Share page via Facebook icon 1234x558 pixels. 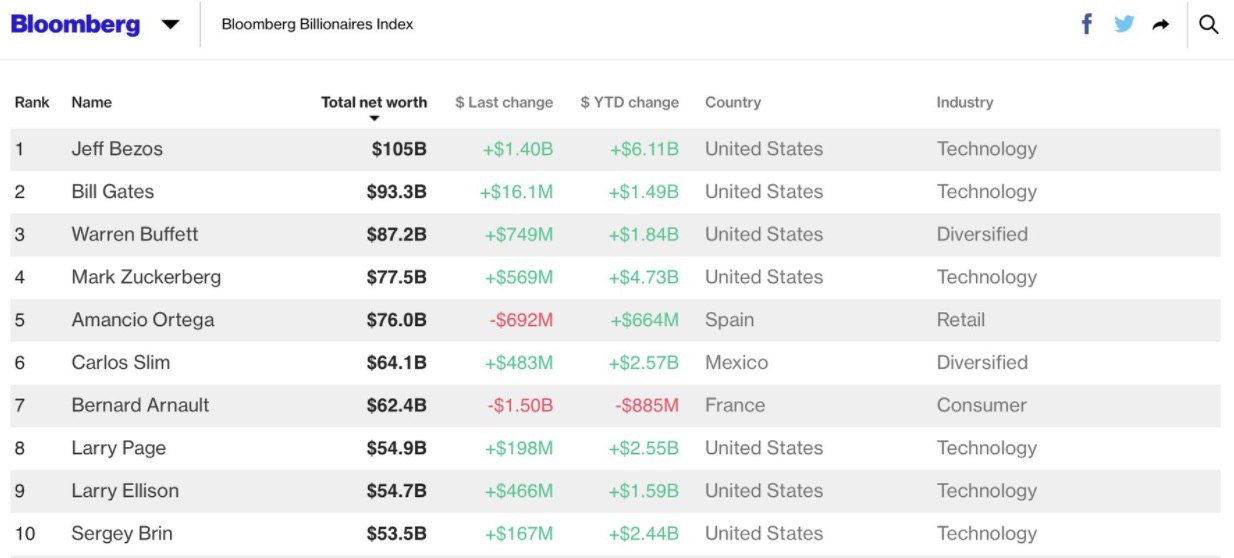[x=1087, y=24]
